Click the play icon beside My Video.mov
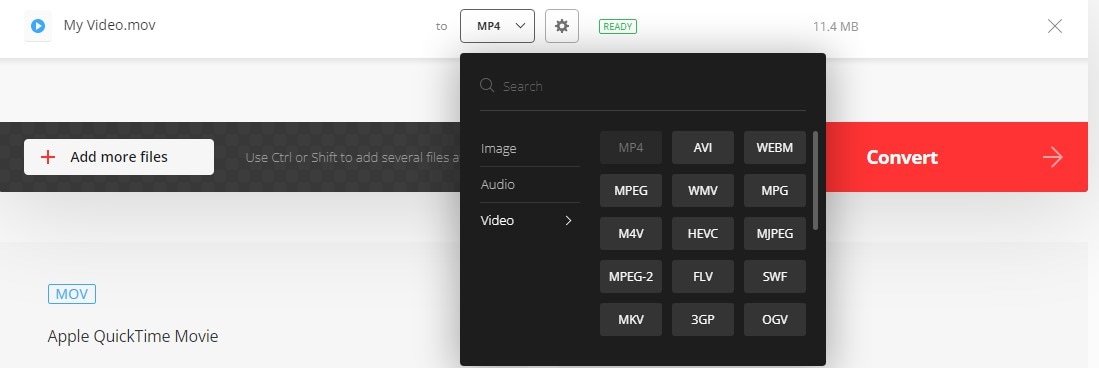The image size is (1099, 368). [38, 26]
